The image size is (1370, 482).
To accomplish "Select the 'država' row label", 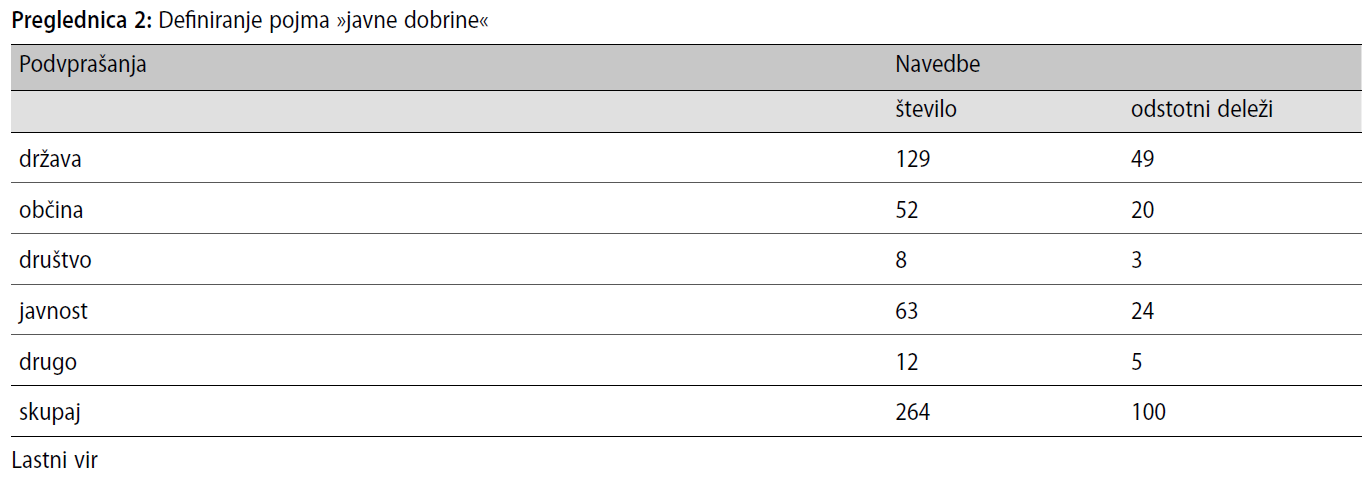I will click(x=50, y=159).
